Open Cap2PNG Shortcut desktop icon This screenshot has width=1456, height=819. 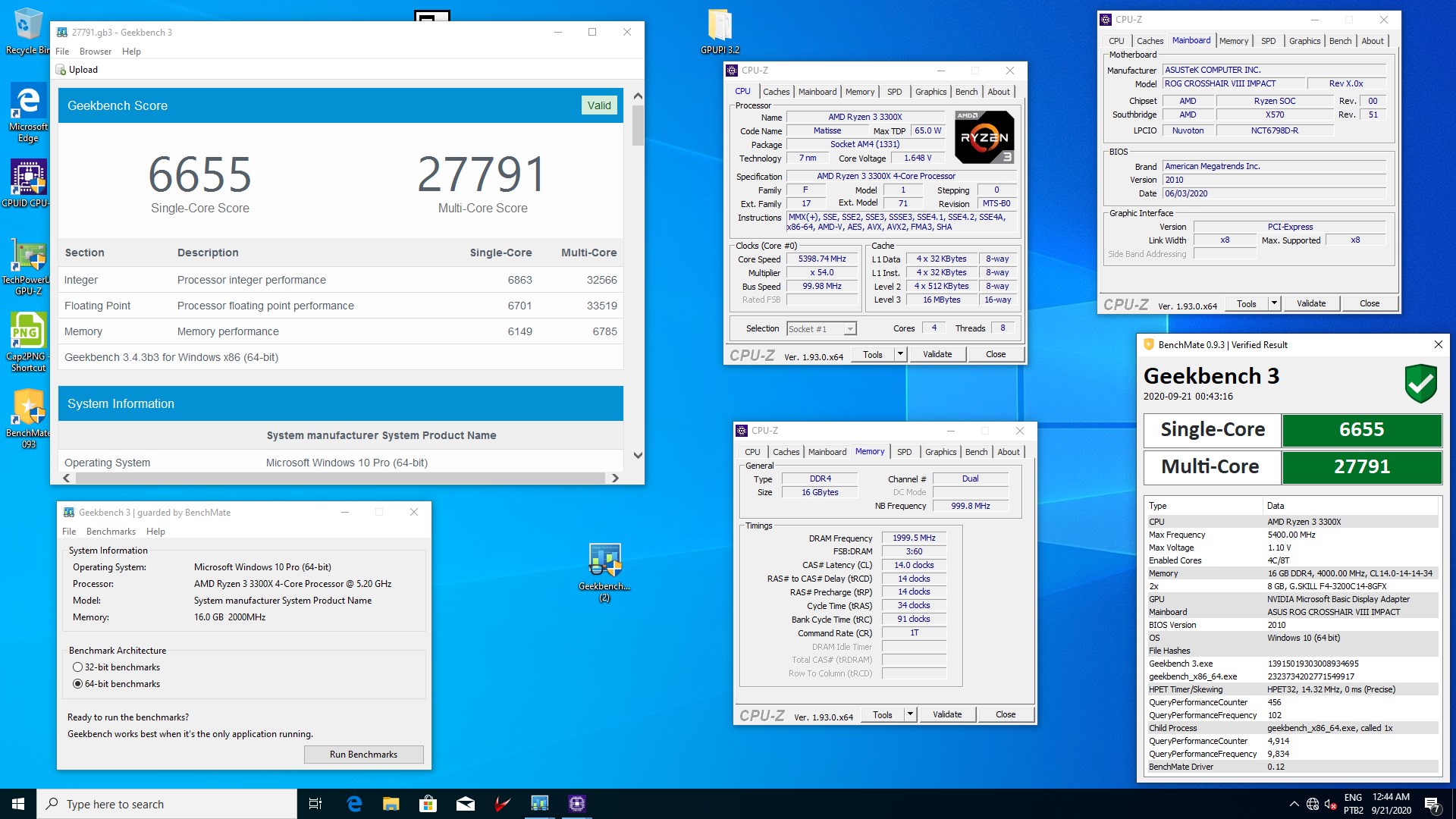point(28,342)
